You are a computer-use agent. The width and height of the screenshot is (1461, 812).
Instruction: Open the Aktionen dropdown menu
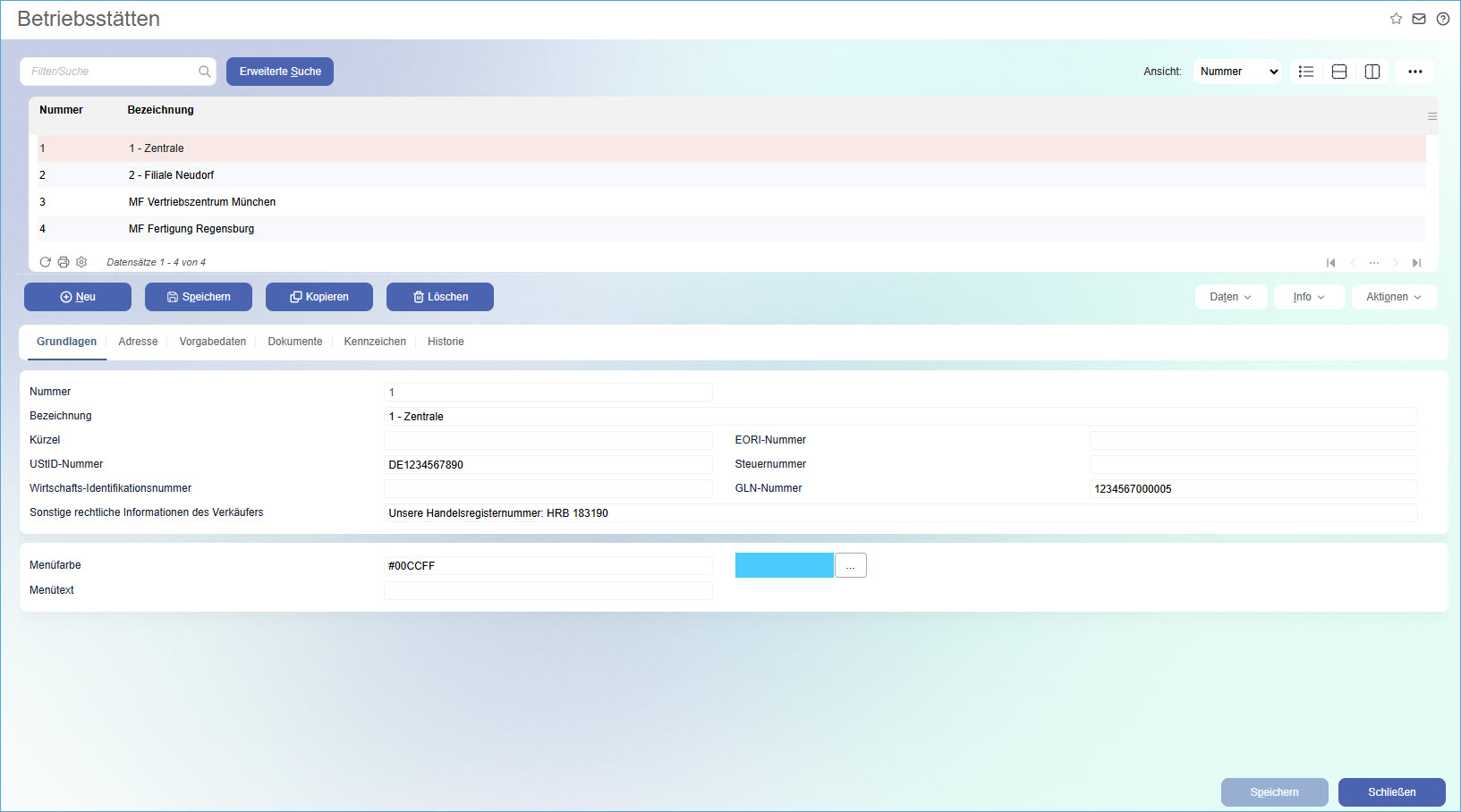click(1393, 296)
